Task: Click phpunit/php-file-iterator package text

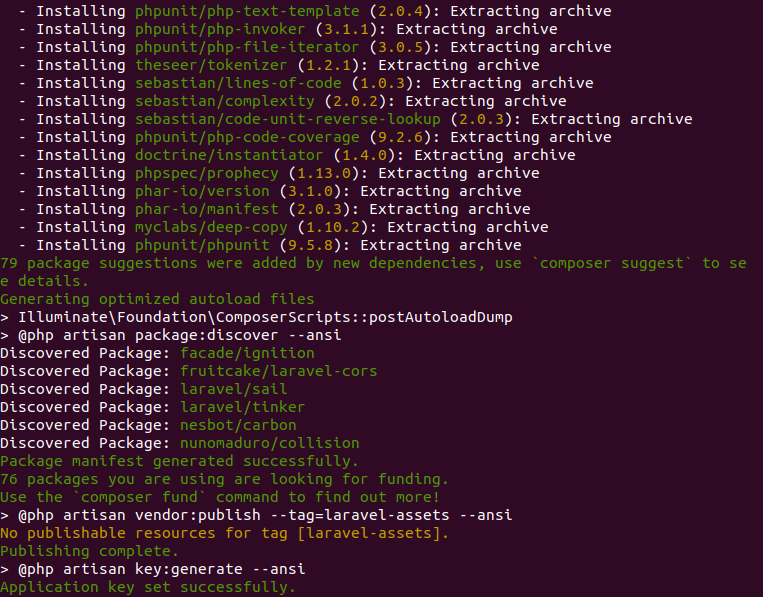Action: [247, 47]
